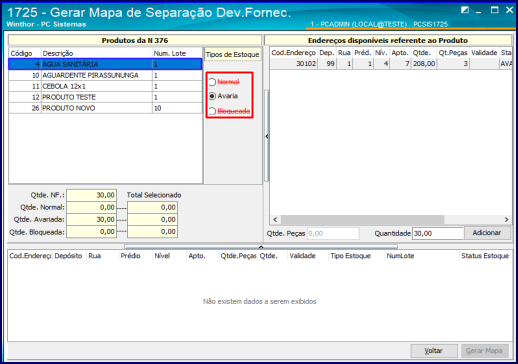This screenshot has width=518, height=364.
Task: Sort products by the Num. Lote column header
Action: [x=177, y=53]
